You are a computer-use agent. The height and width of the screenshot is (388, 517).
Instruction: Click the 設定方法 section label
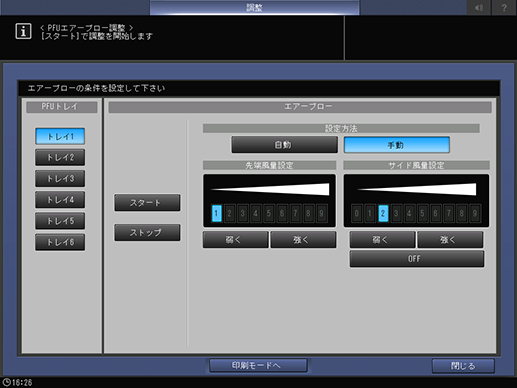341,129
